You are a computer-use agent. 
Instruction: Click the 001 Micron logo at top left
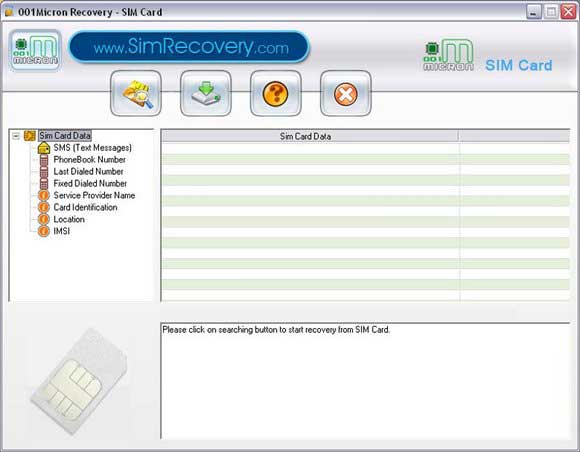click(x=35, y=50)
